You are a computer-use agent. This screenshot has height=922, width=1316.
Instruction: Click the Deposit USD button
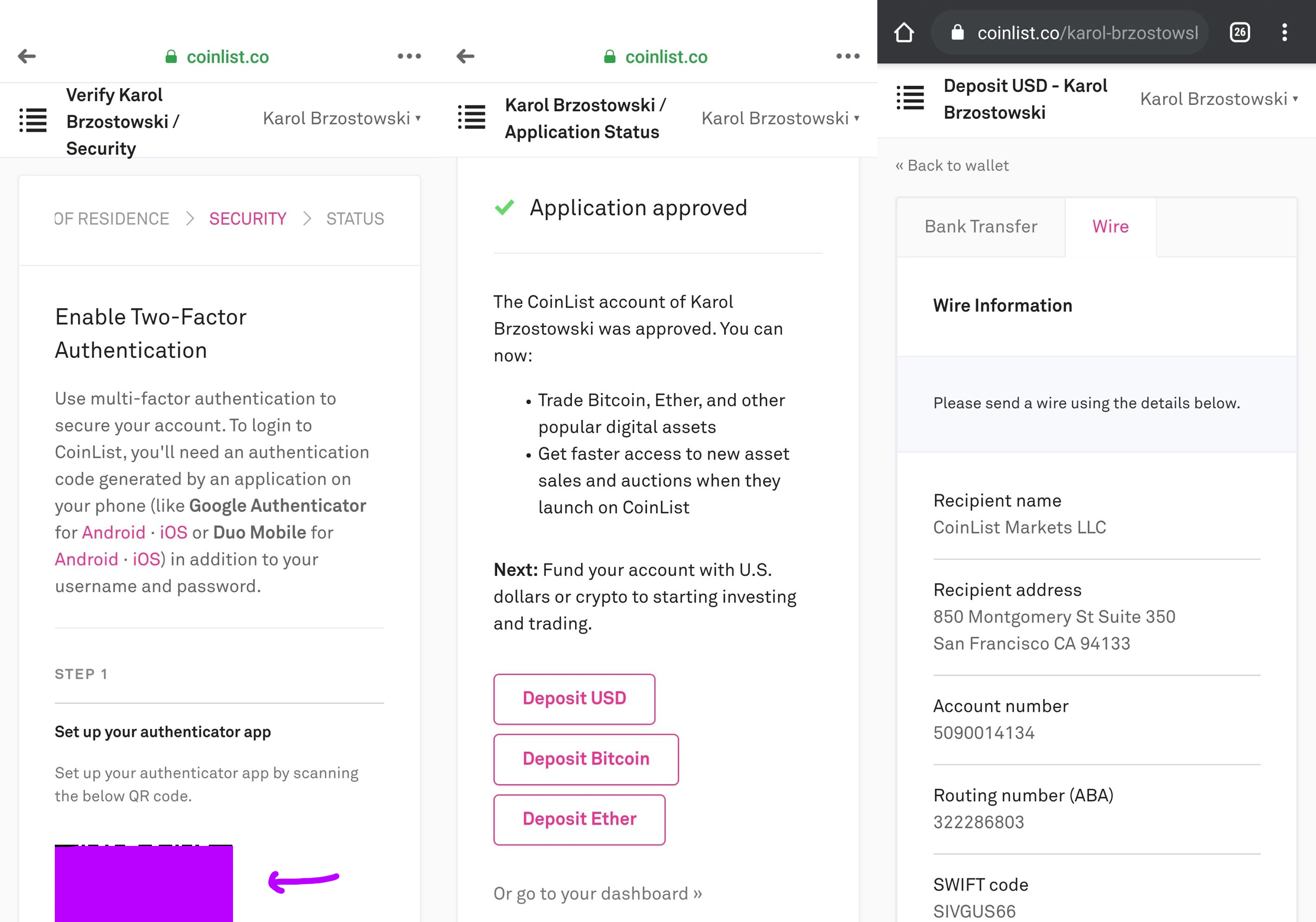(x=574, y=698)
